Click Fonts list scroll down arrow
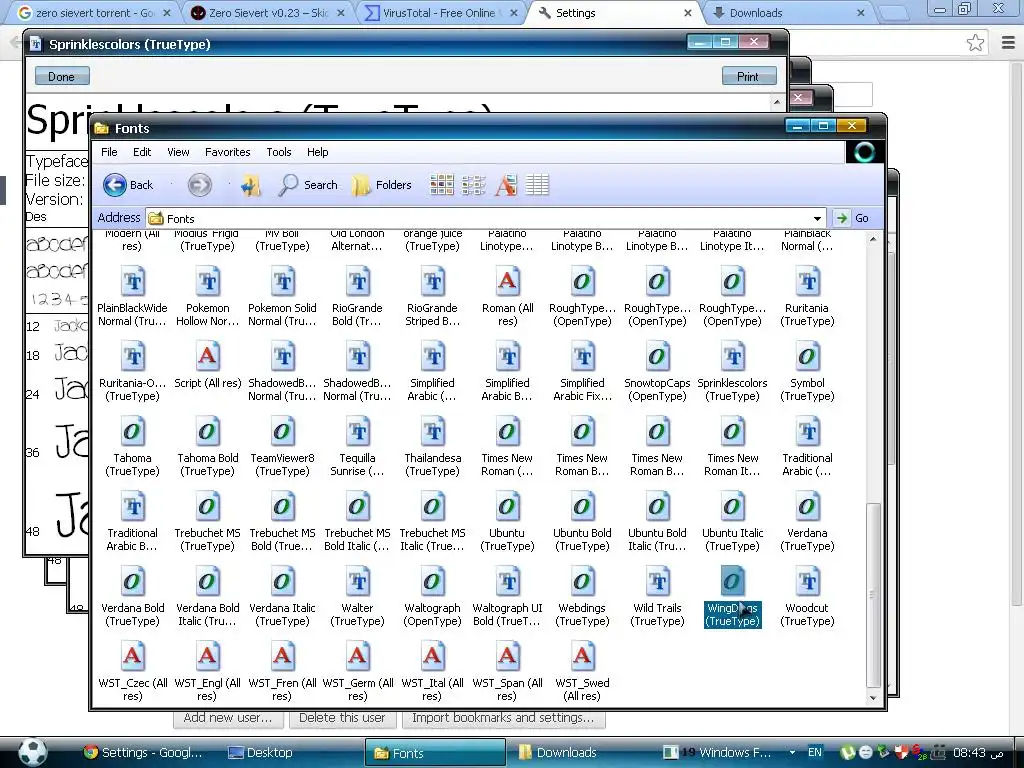 coord(873,697)
